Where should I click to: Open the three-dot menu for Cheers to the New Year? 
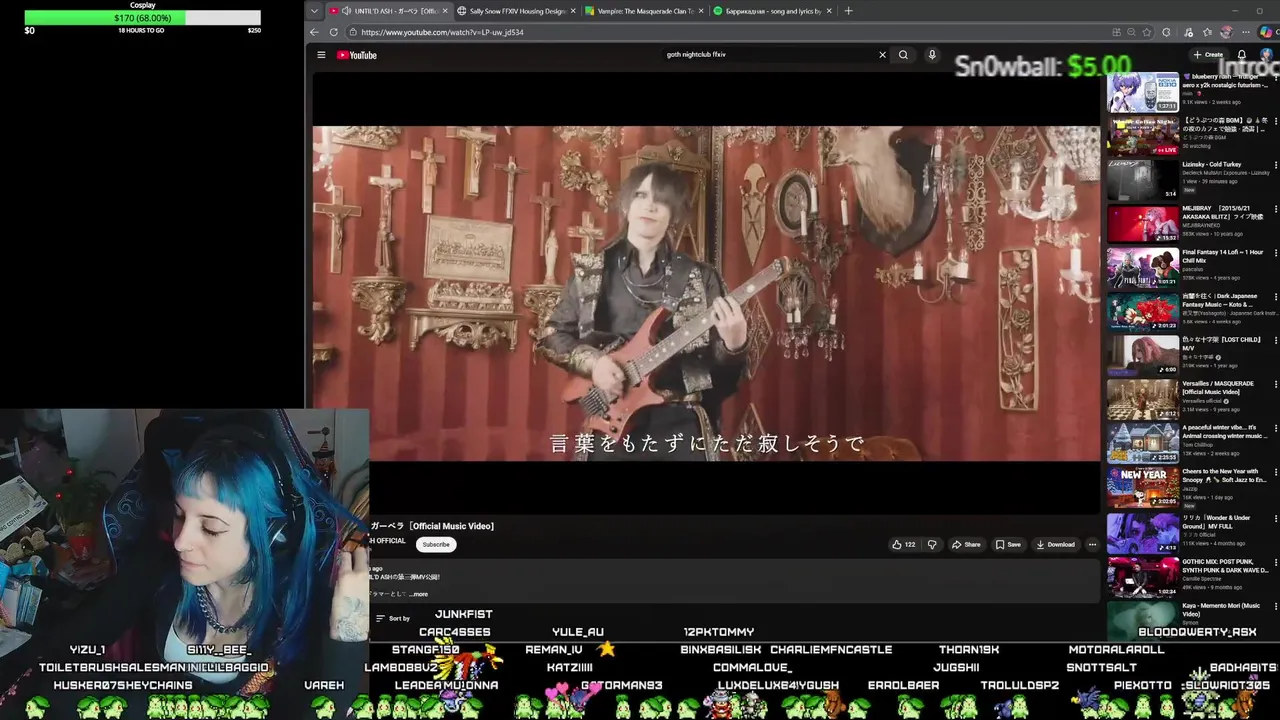(x=1275, y=473)
